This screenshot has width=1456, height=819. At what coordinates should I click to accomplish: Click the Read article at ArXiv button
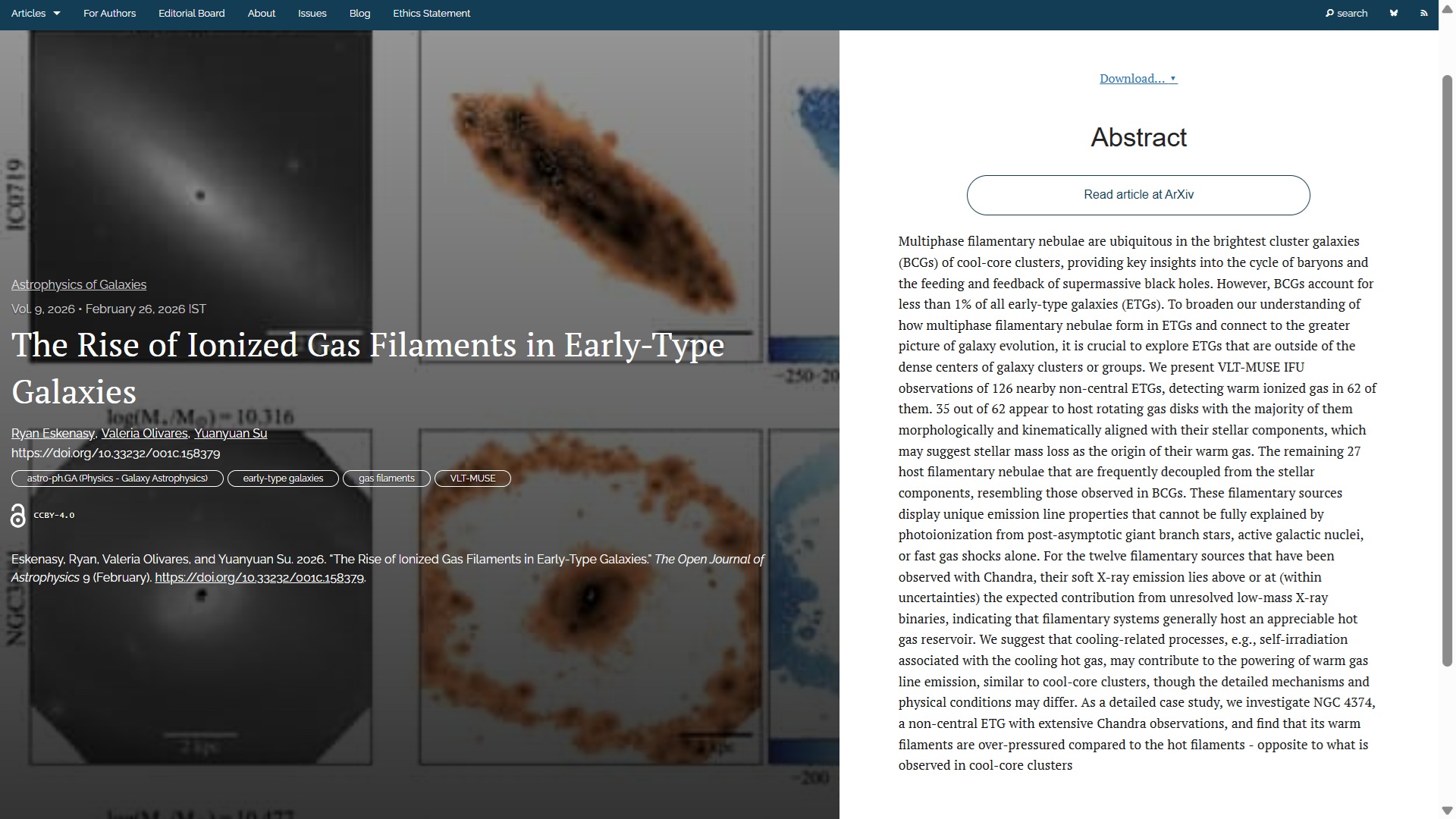1137,195
